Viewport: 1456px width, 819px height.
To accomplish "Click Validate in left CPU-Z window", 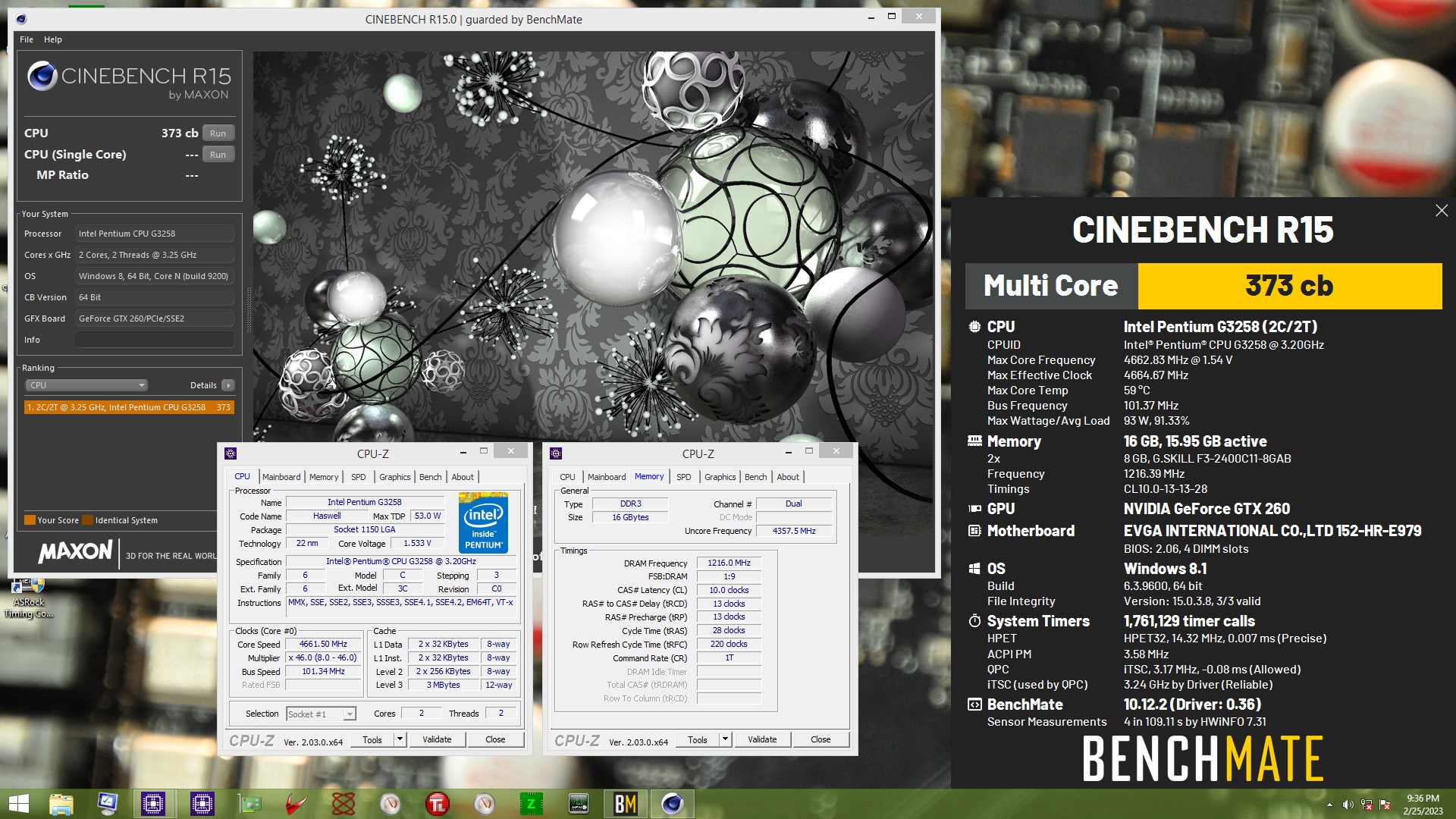I will (437, 739).
